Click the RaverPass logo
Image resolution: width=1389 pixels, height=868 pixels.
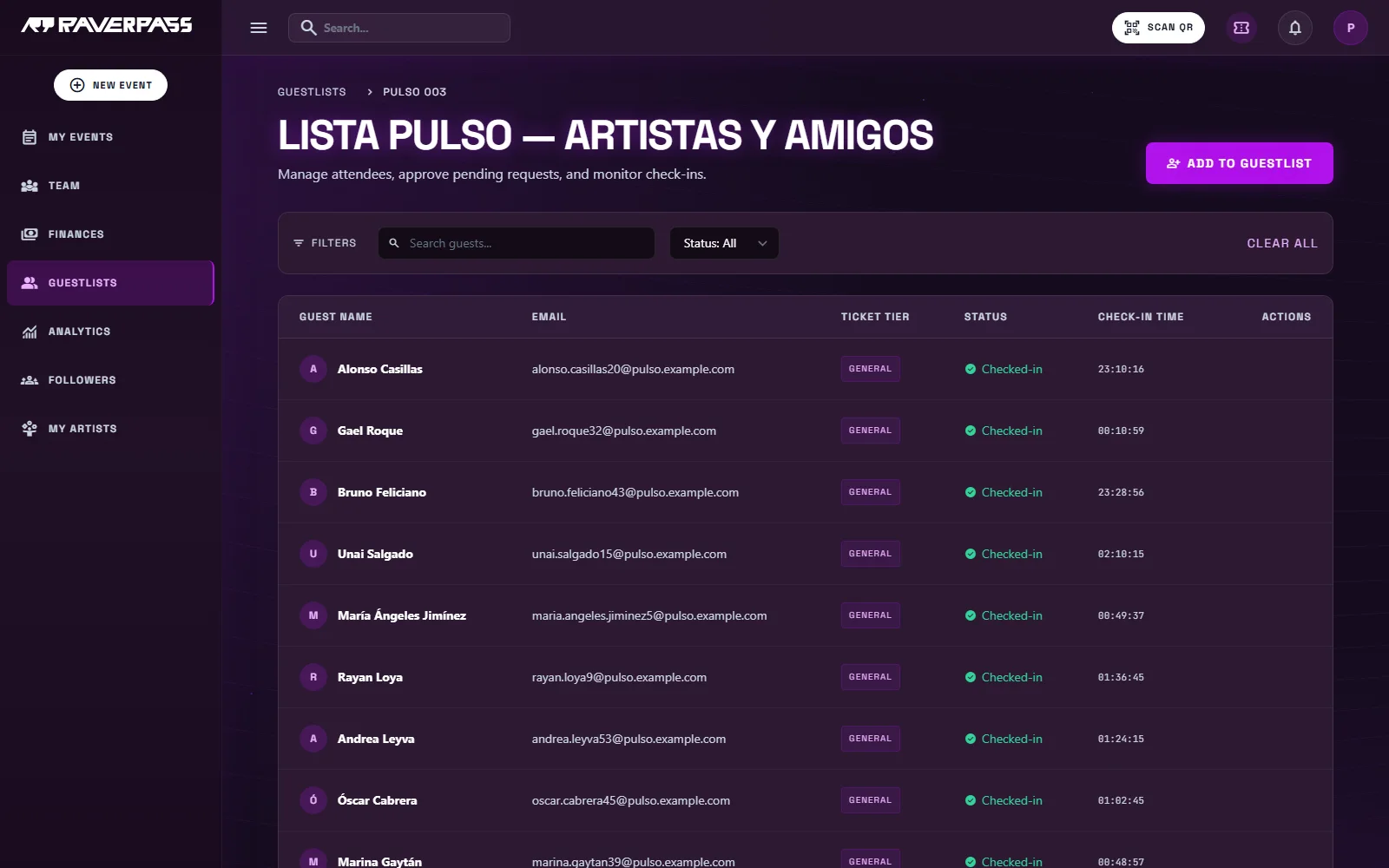pos(107,25)
